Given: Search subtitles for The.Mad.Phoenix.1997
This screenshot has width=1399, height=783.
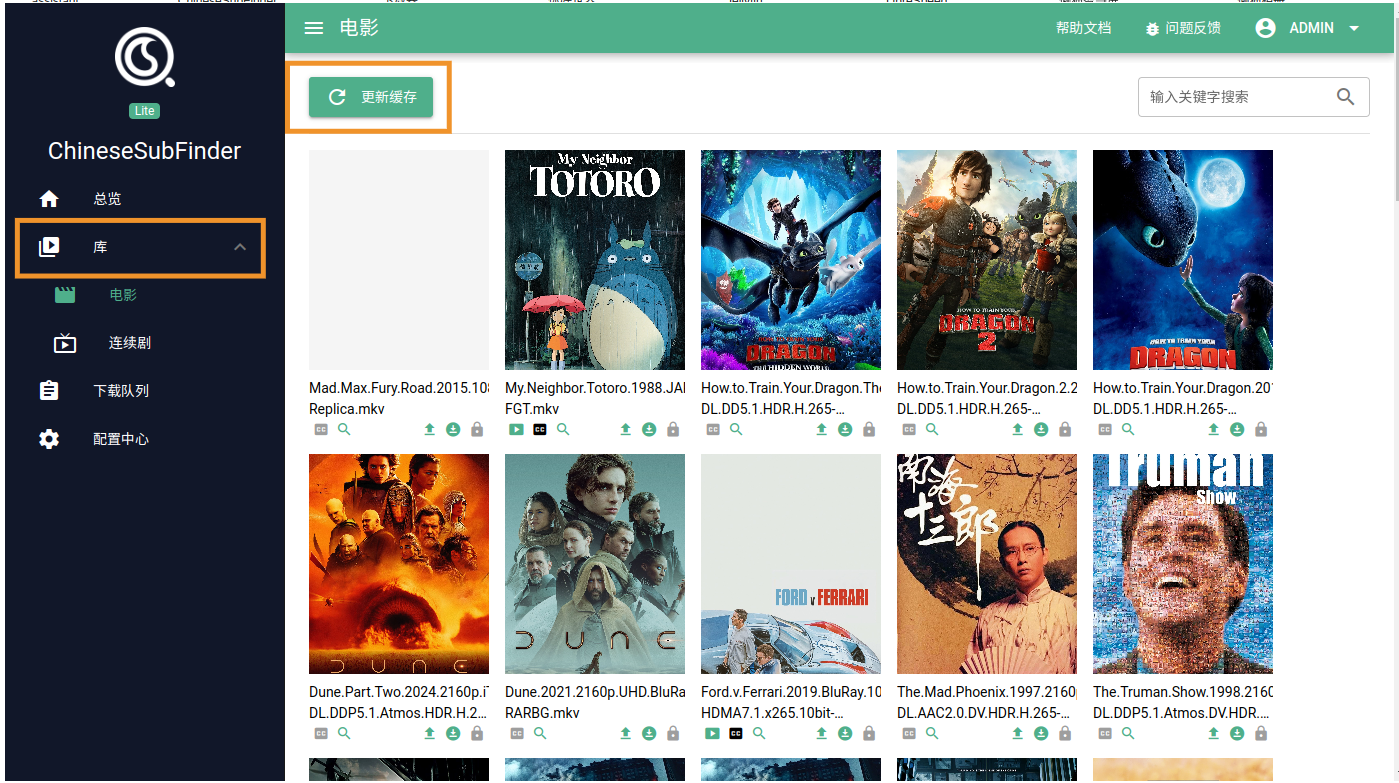Looking at the screenshot, I should [932, 733].
